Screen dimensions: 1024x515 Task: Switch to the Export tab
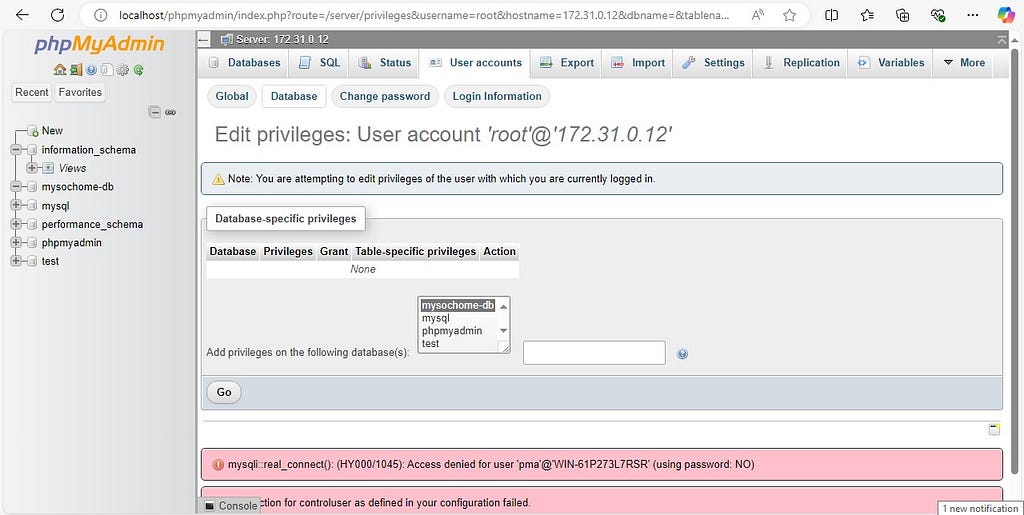[x=567, y=63]
